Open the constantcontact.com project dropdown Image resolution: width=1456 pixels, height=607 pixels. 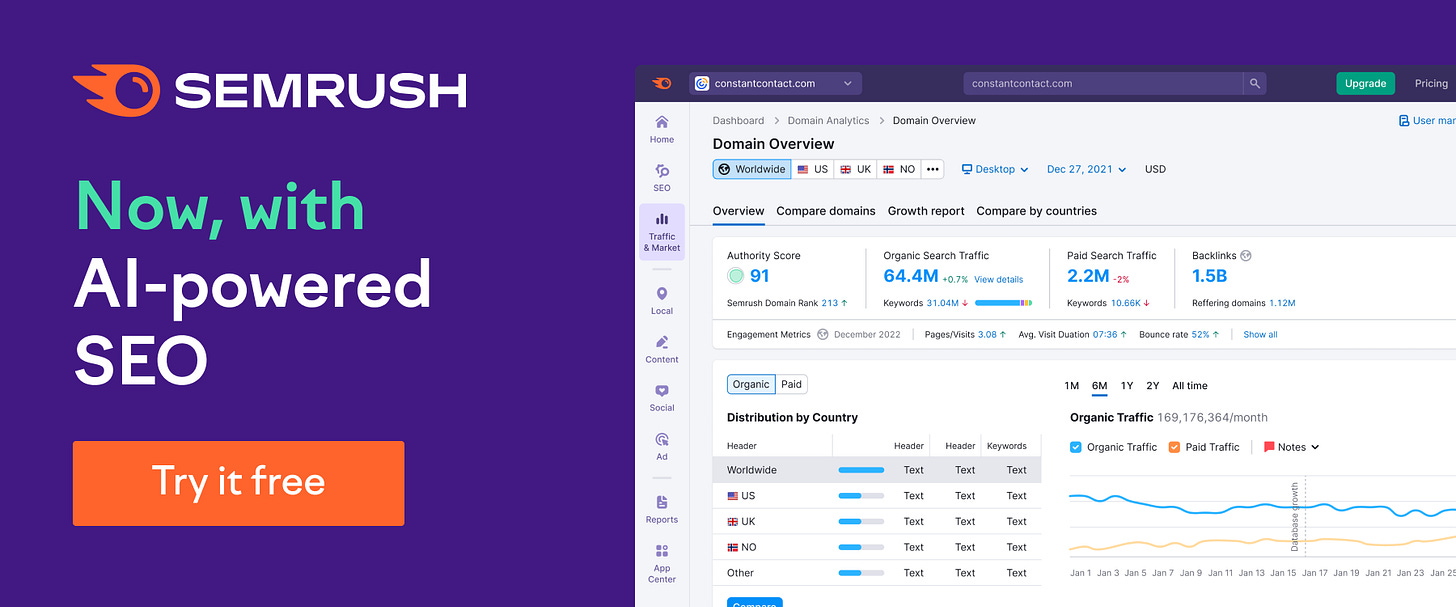(x=775, y=83)
